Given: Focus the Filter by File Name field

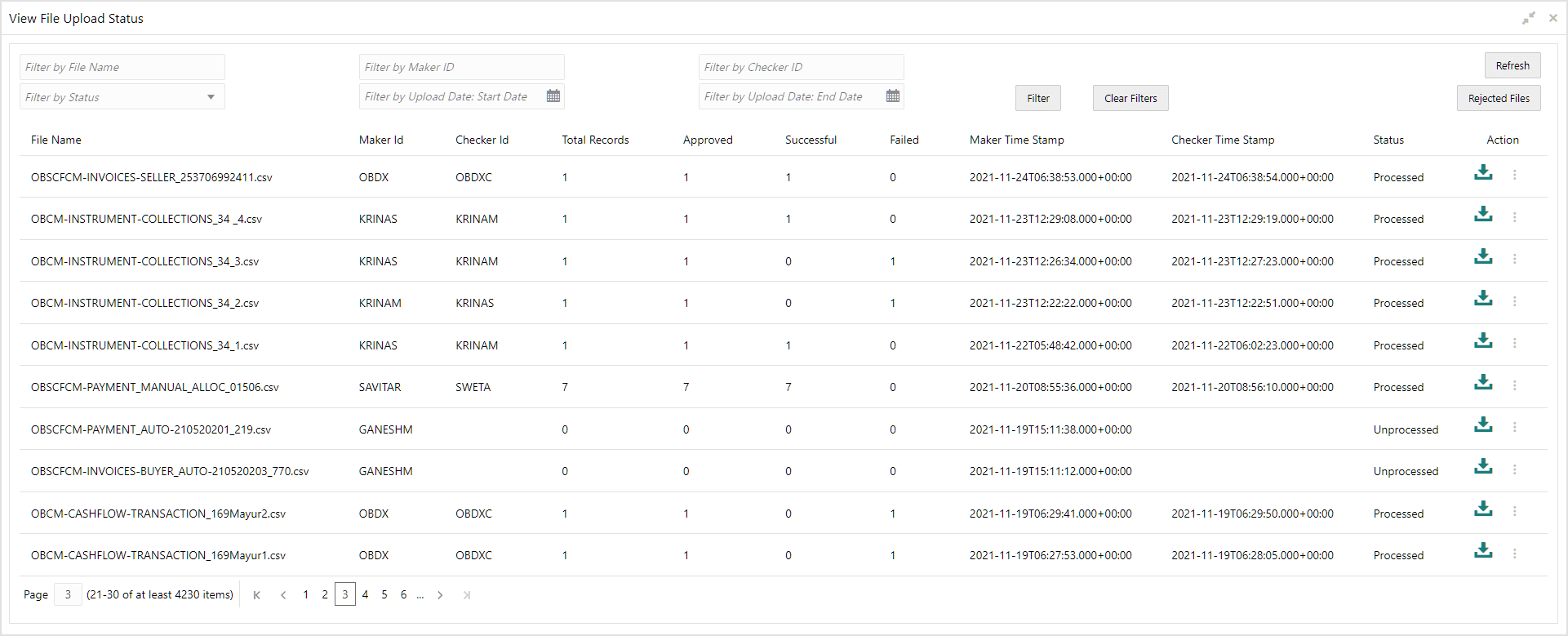Looking at the screenshot, I should coord(122,67).
